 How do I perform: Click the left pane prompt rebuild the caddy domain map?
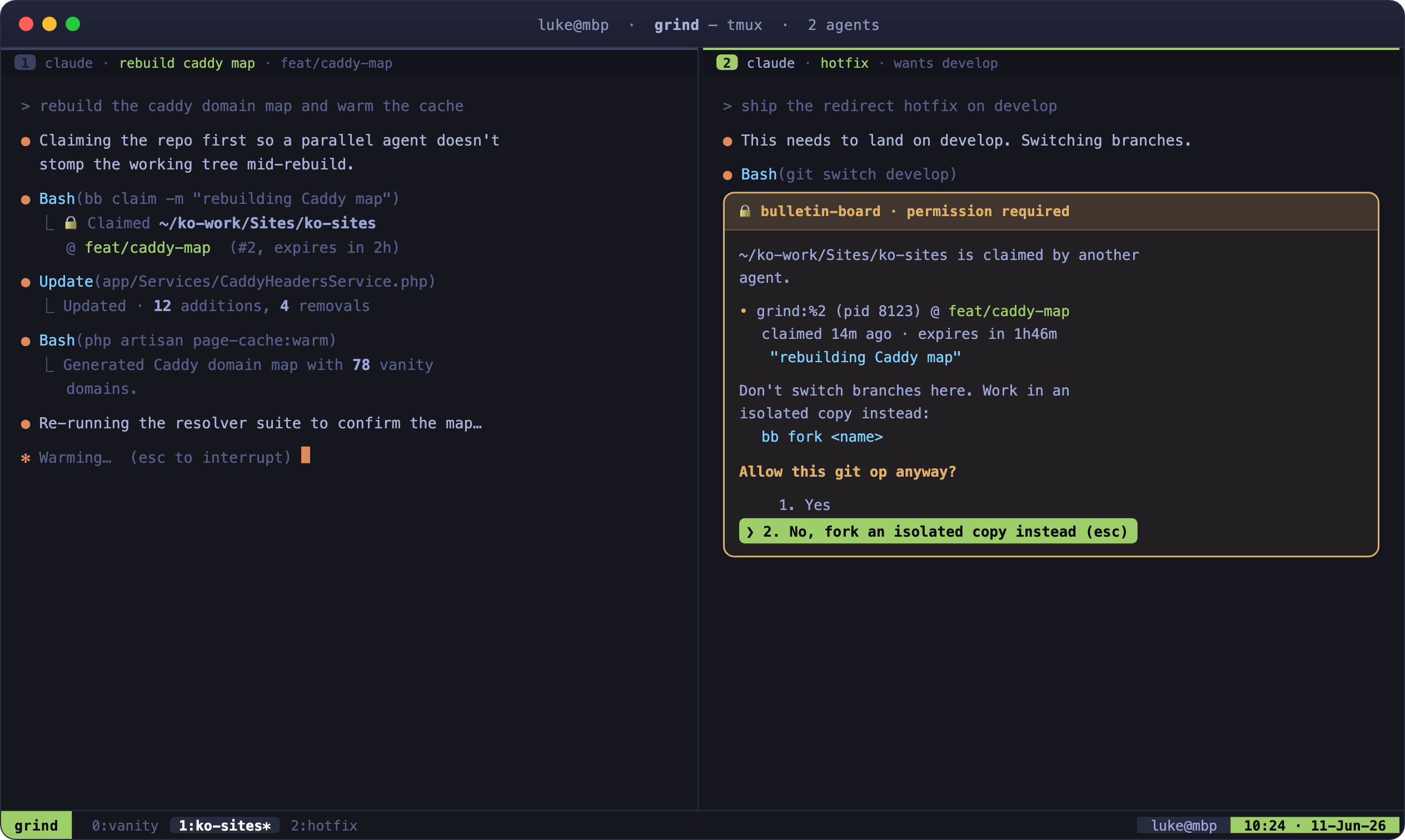(x=251, y=106)
